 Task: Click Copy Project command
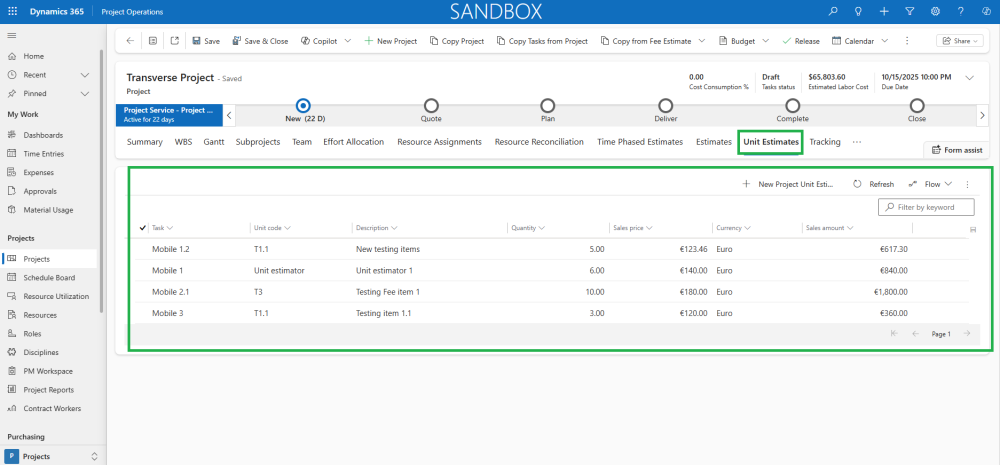(457, 41)
